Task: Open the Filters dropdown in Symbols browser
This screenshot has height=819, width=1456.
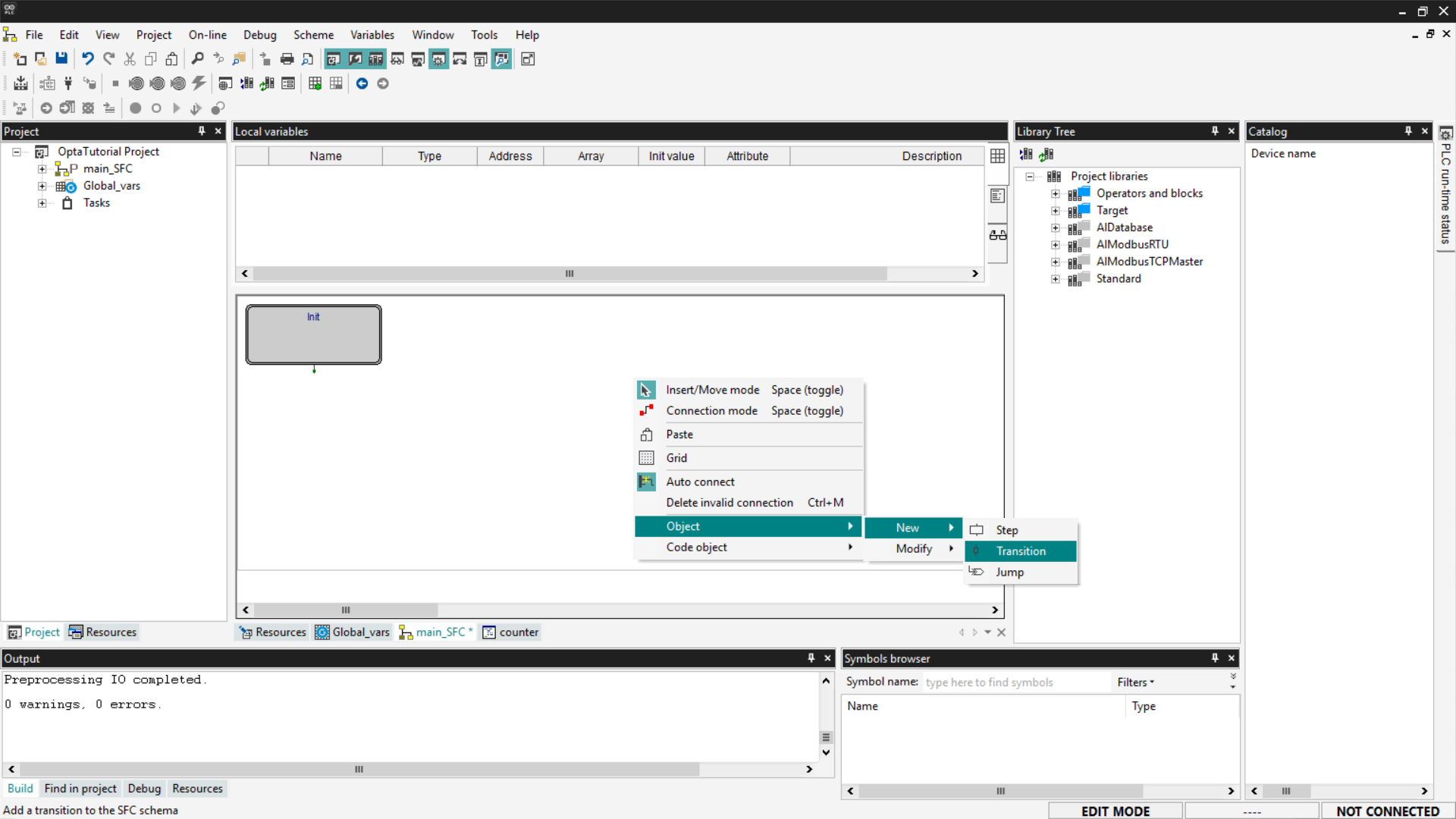Action: 1135,682
